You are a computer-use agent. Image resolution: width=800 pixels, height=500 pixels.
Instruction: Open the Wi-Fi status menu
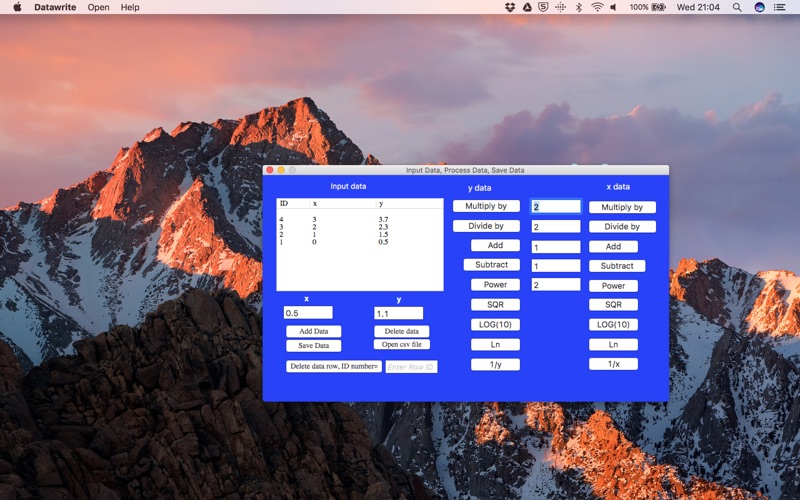597,7
